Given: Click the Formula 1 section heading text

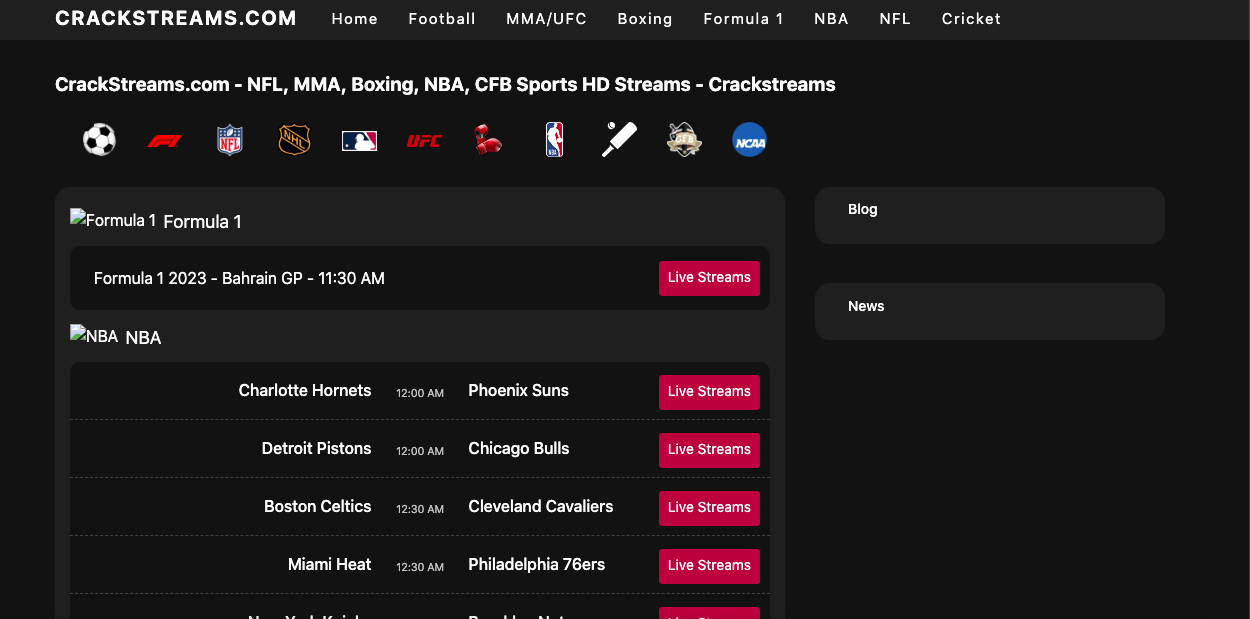Looking at the screenshot, I should pyautogui.click(x=202, y=222).
